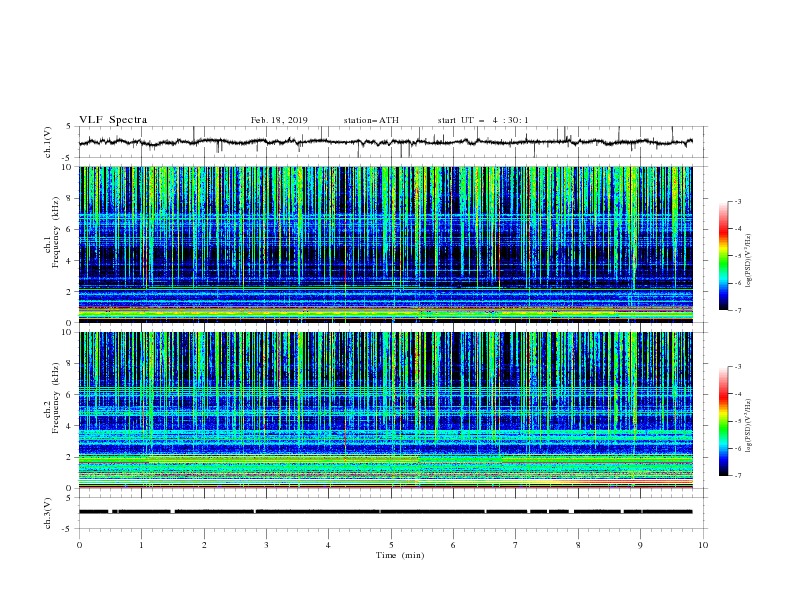The width and height of the screenshot is (792, 612).
Task: Click the "station=ATH" header text
Action: point(371,120)
